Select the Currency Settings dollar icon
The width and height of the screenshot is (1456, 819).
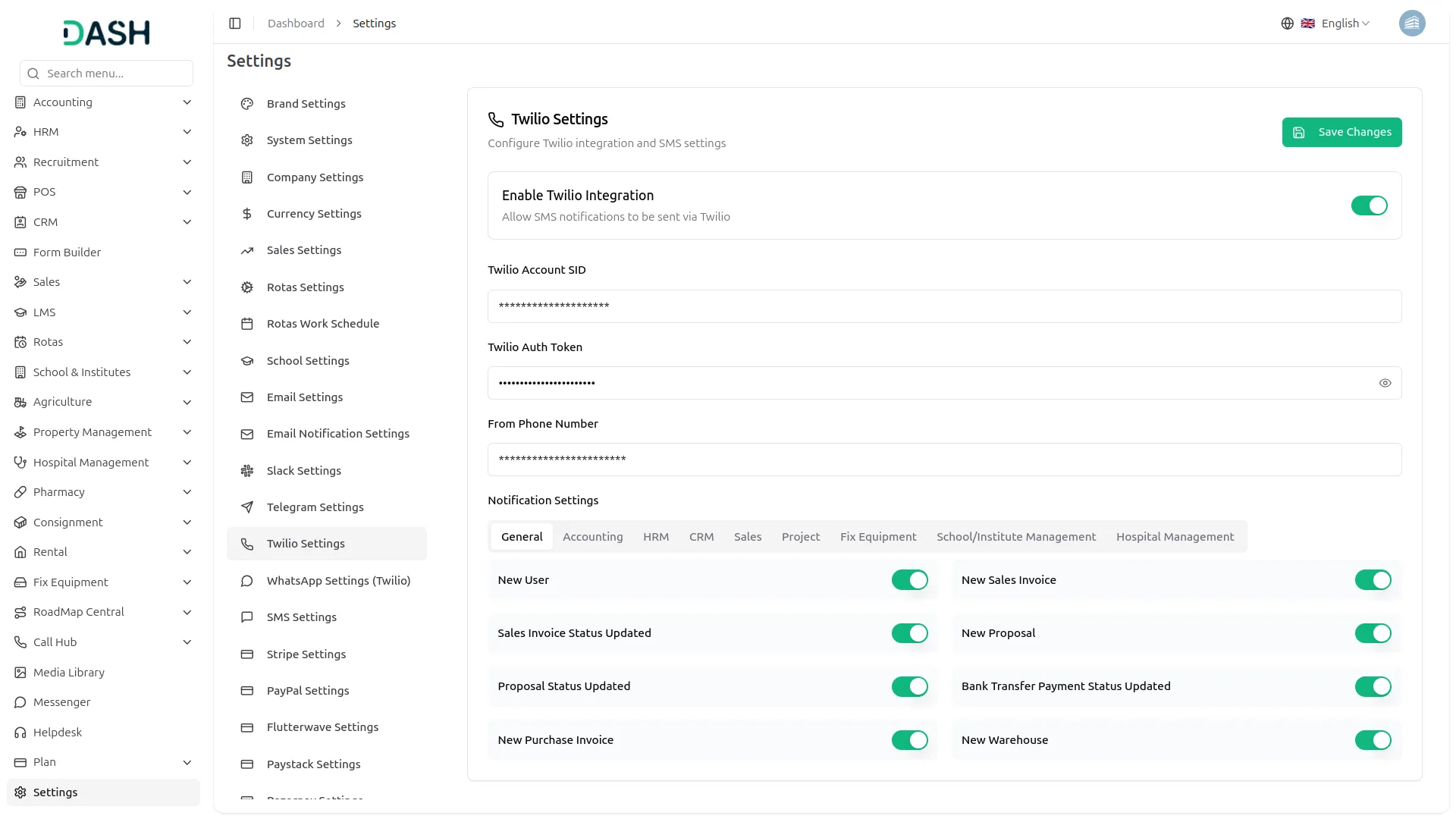coord(246,213)
